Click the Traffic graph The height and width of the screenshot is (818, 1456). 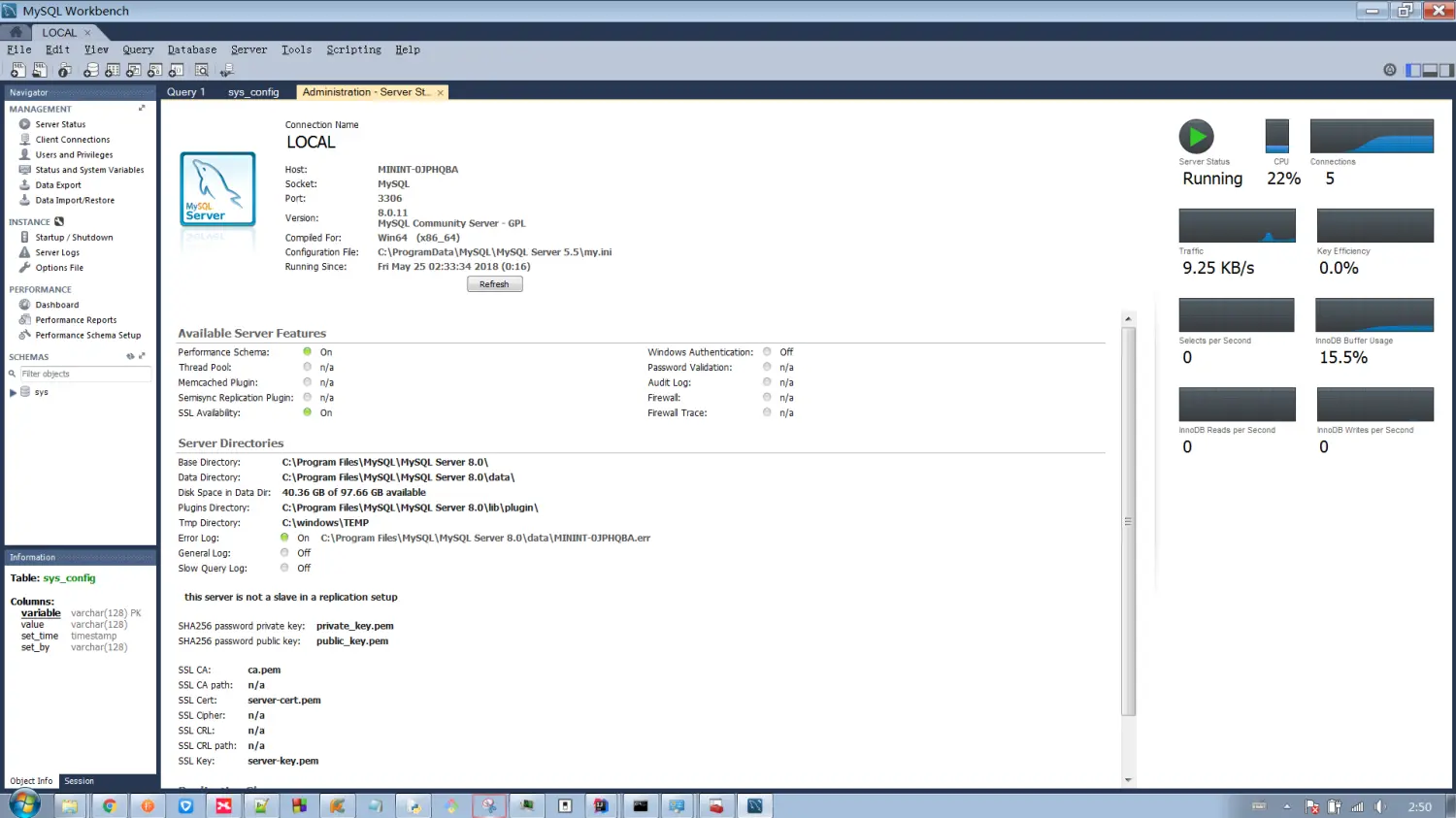point(1237,225)
